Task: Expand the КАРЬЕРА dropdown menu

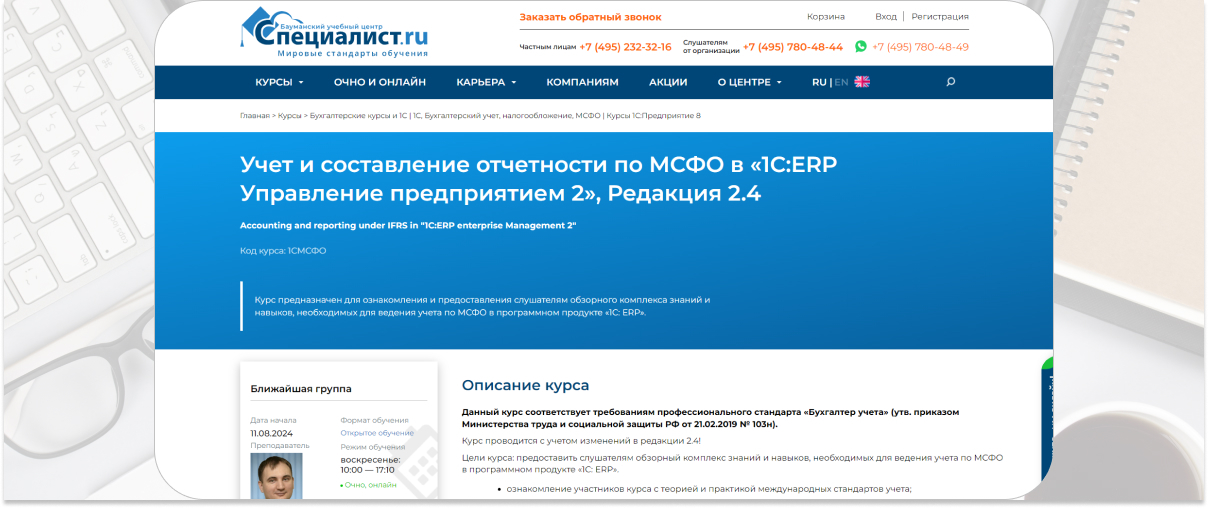Action: coord(486,82)
